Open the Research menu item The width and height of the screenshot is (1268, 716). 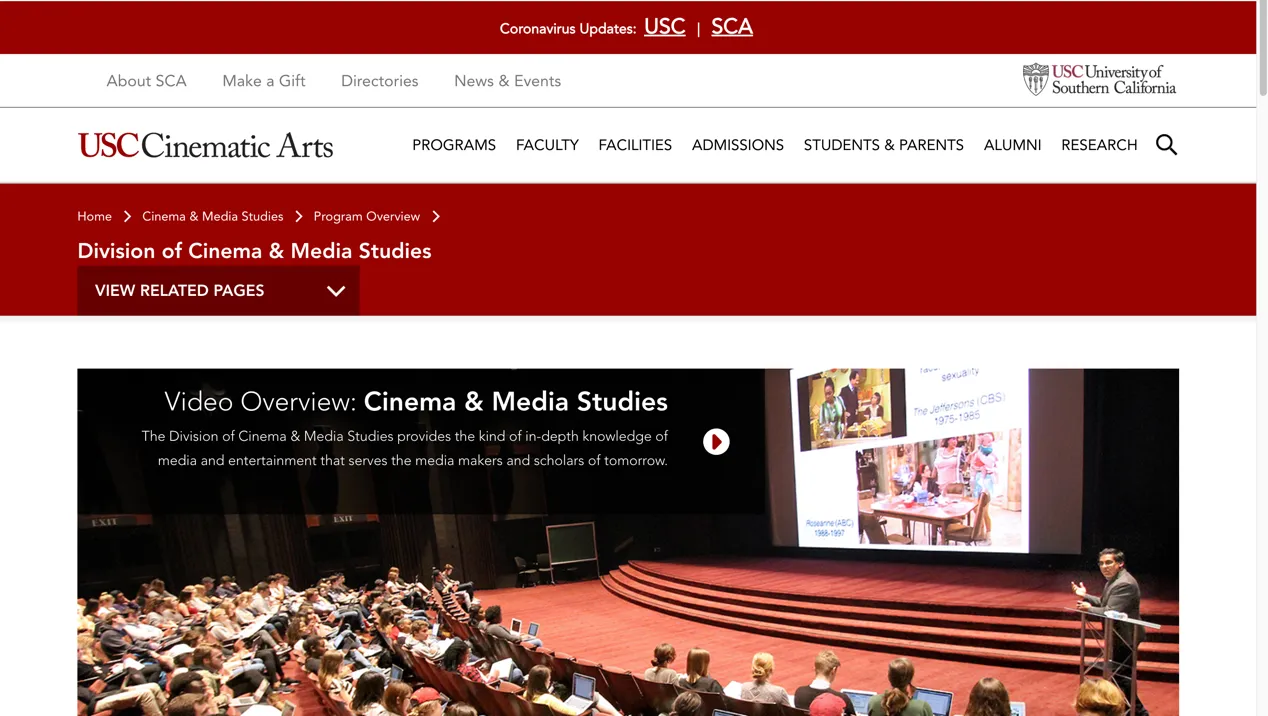pos(1099,145)
